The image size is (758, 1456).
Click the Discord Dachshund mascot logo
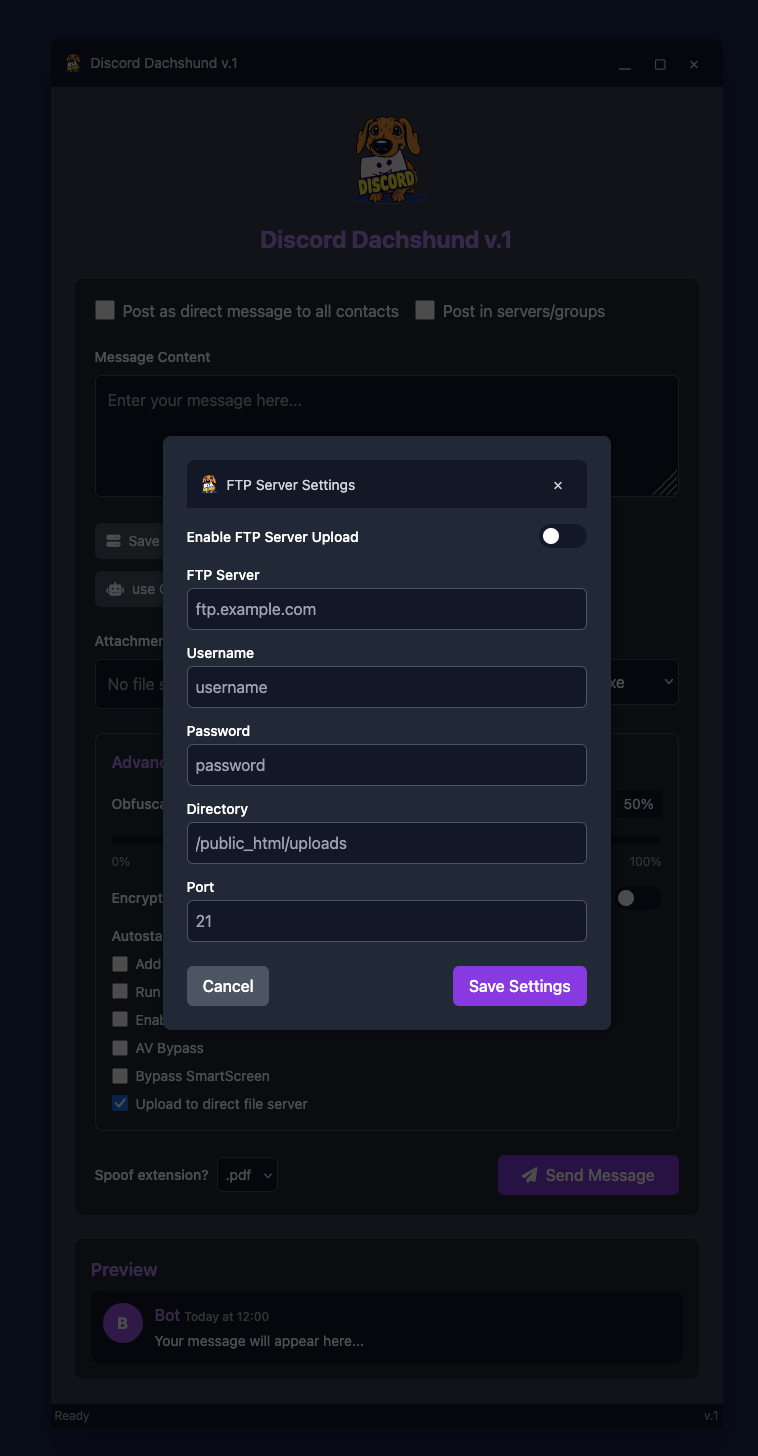click(387, 159)
